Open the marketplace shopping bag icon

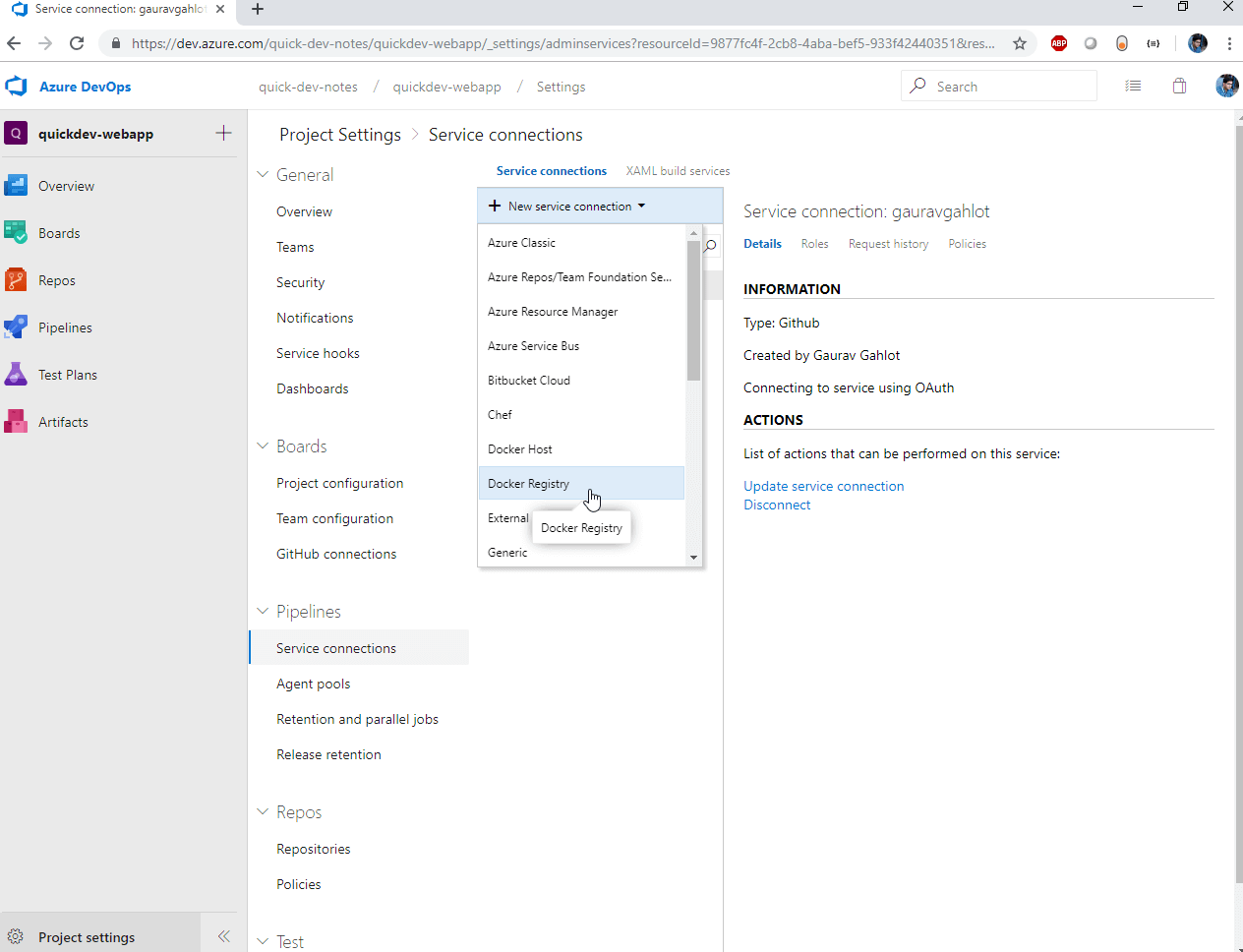[1180, 87]
